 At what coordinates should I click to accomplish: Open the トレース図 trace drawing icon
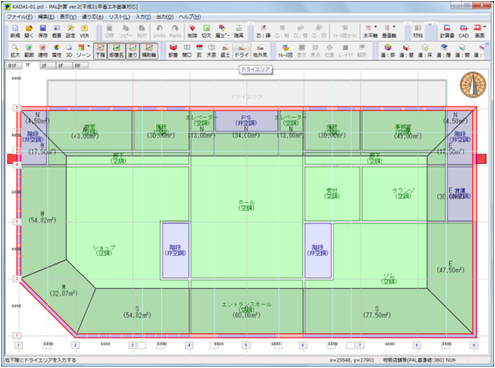pos(286,51)
